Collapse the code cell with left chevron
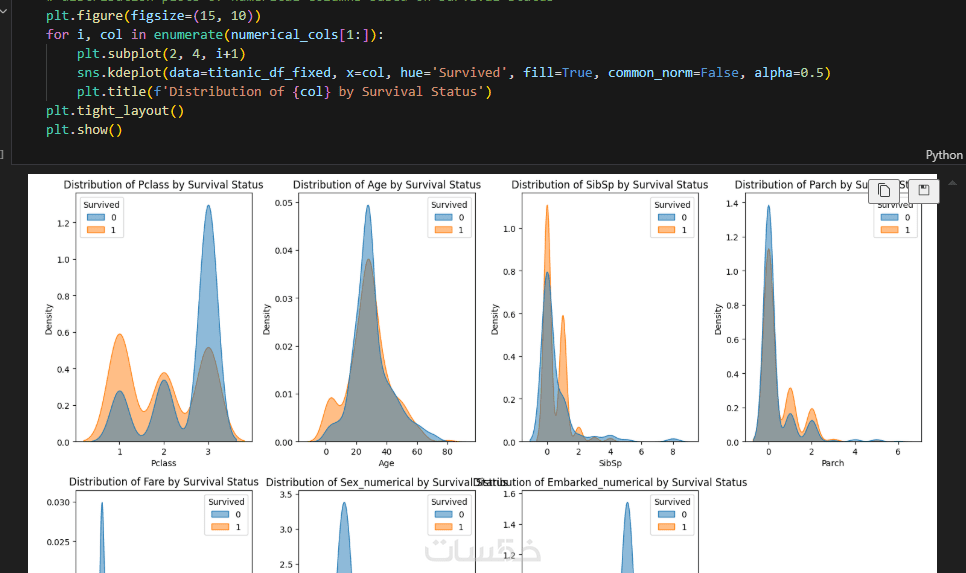 point(3,11)
